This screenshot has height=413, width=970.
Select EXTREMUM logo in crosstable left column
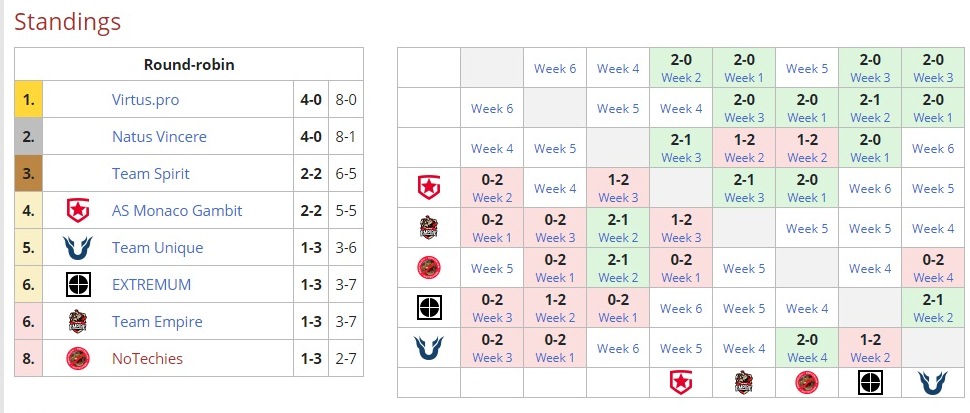[x=428, y=308]
